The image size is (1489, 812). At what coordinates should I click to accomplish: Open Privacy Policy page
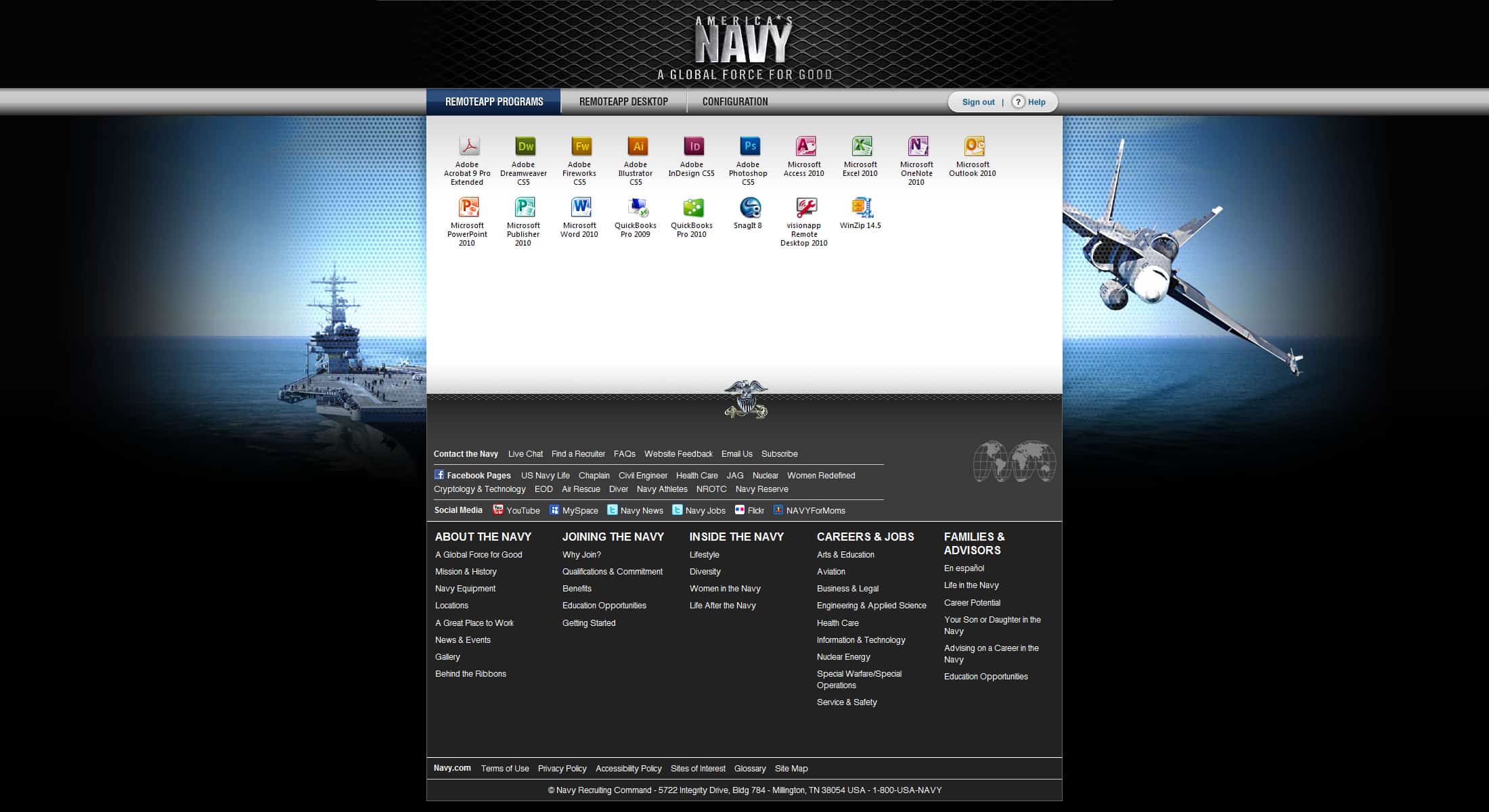pyautogui.click(x=562, y=769)
